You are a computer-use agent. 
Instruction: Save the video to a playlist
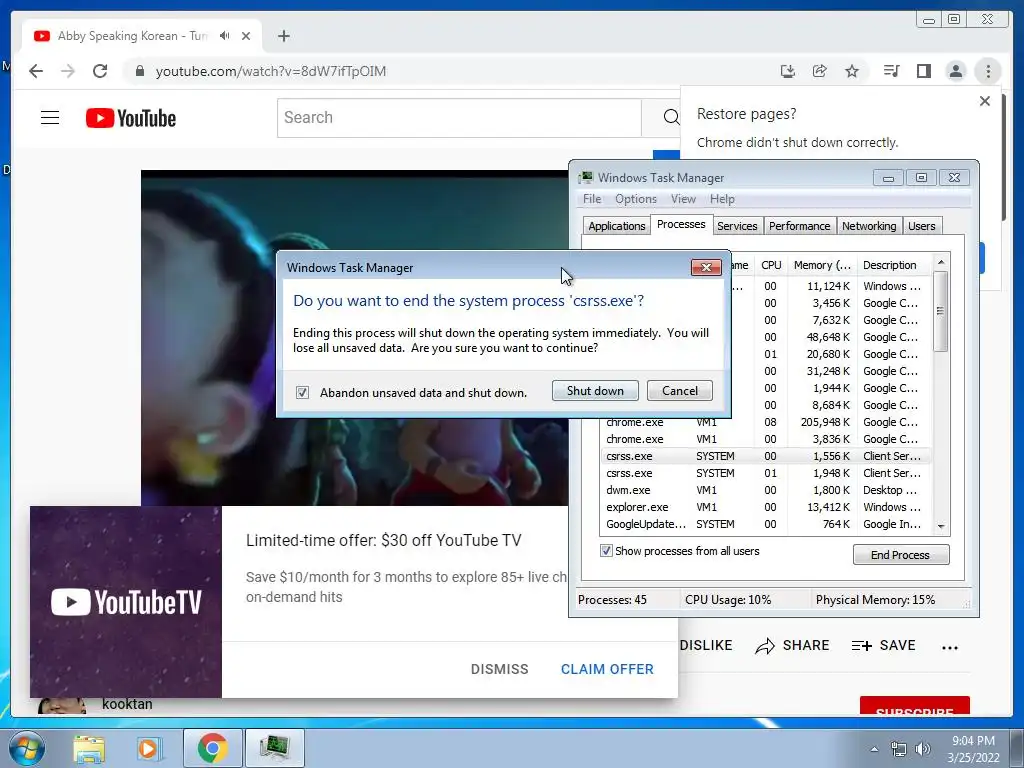[884, 645]
